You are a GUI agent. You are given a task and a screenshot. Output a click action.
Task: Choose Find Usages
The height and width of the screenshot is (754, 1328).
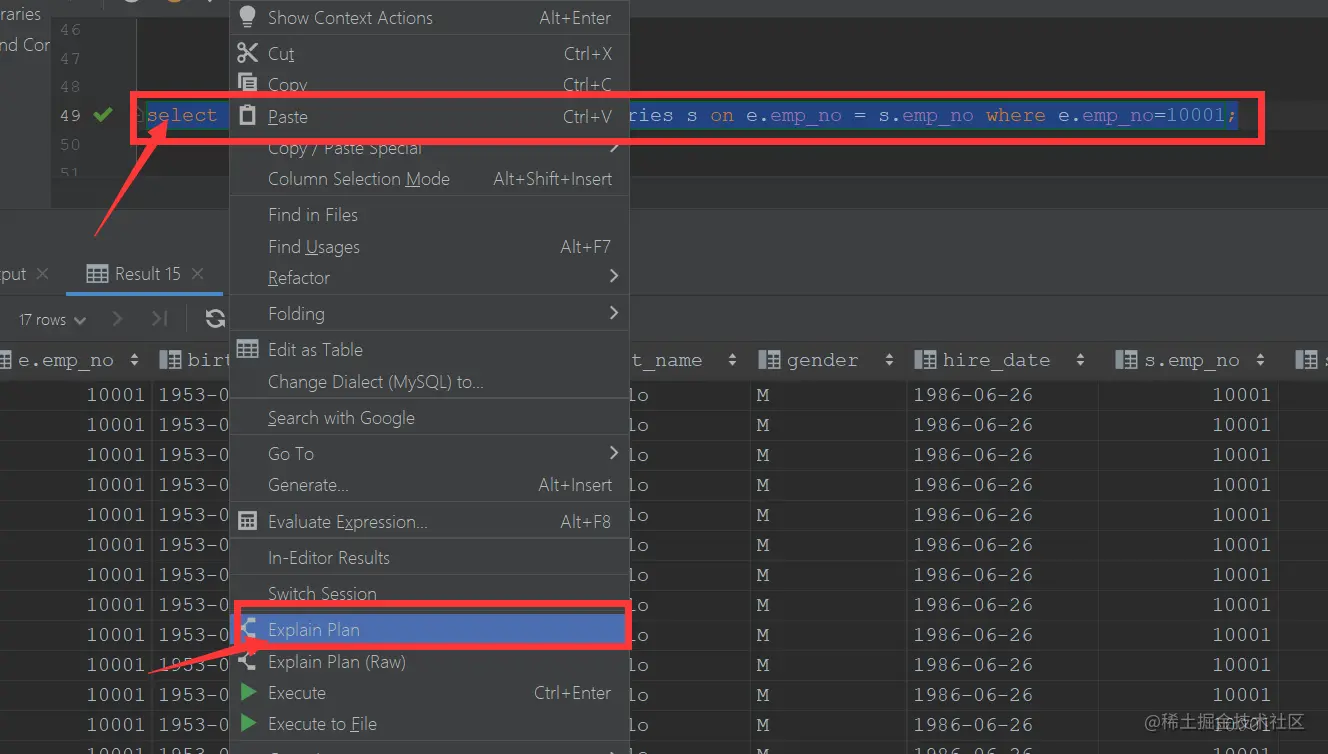429,246
